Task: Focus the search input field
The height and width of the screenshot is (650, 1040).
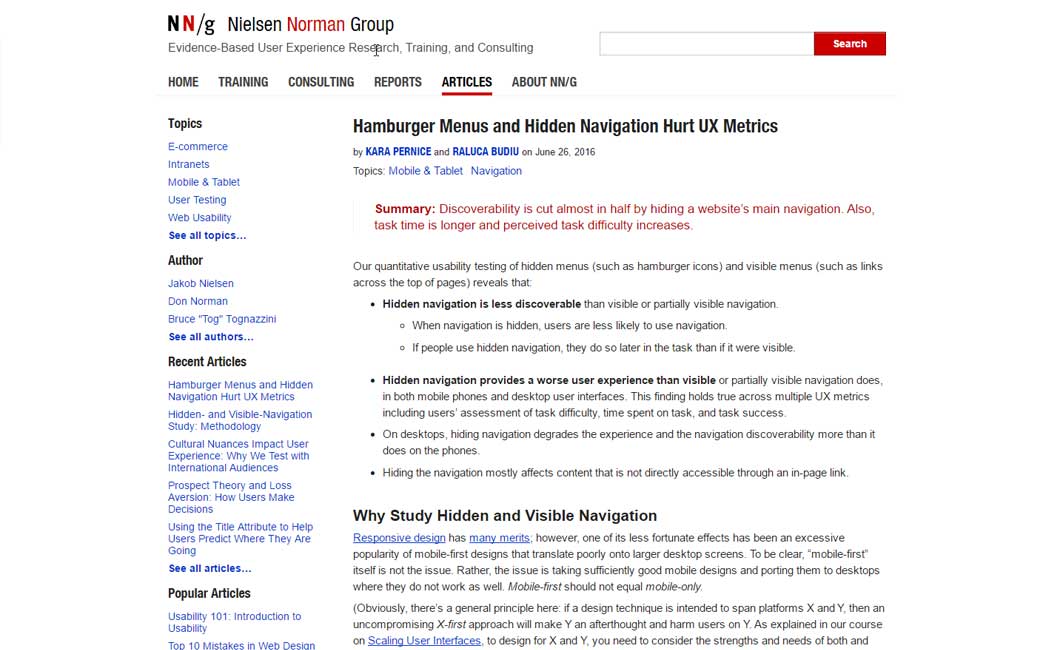Action: pos(706,44)
